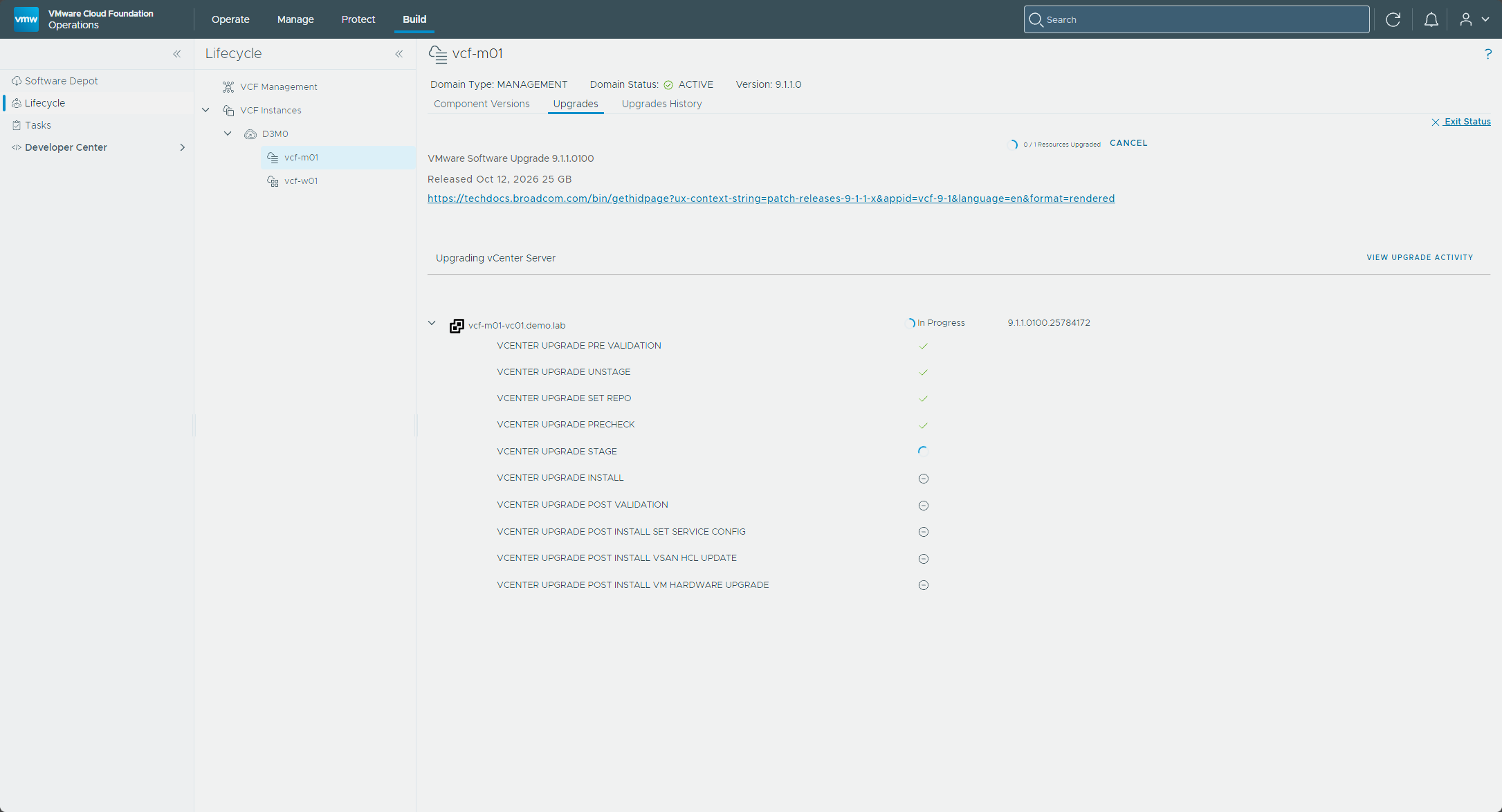Click the UPGRADE STAGE spinner icon
The width and height of the screenshot is (1502, 812).
point(923,452)
